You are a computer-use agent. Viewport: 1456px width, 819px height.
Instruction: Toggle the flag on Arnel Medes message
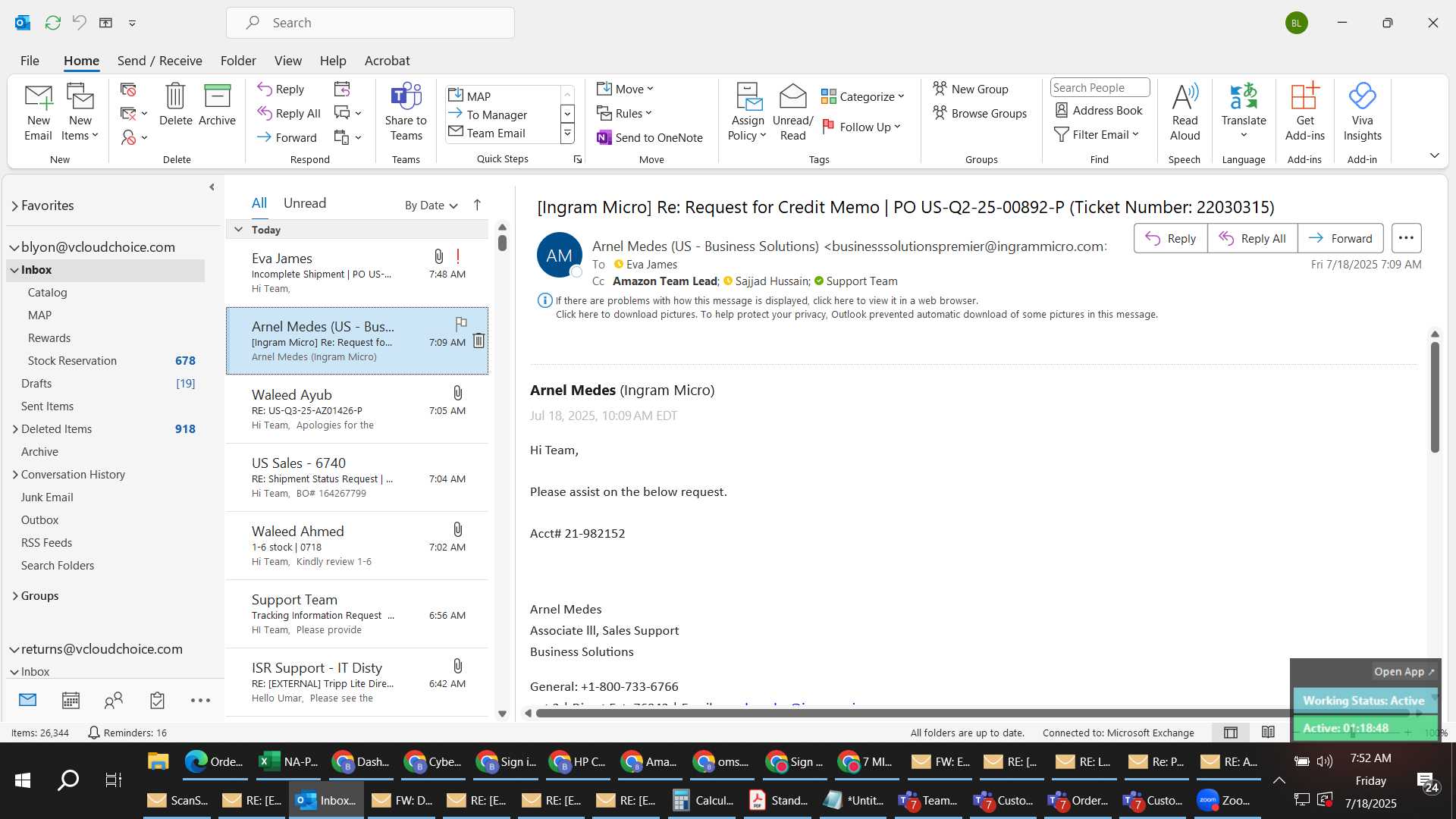(461, 324)
